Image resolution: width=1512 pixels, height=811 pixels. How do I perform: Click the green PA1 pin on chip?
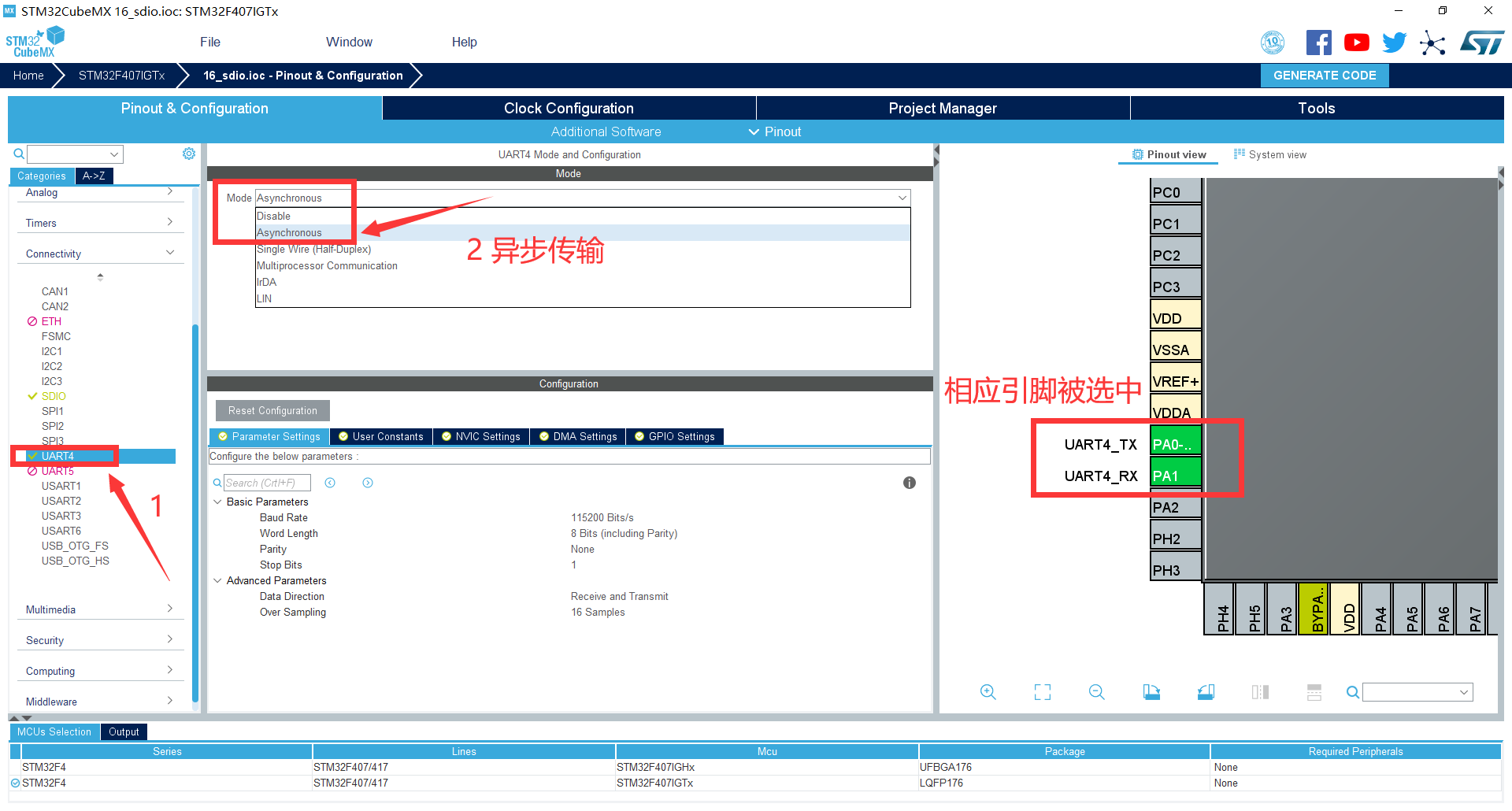click(x=1175, y=476)
